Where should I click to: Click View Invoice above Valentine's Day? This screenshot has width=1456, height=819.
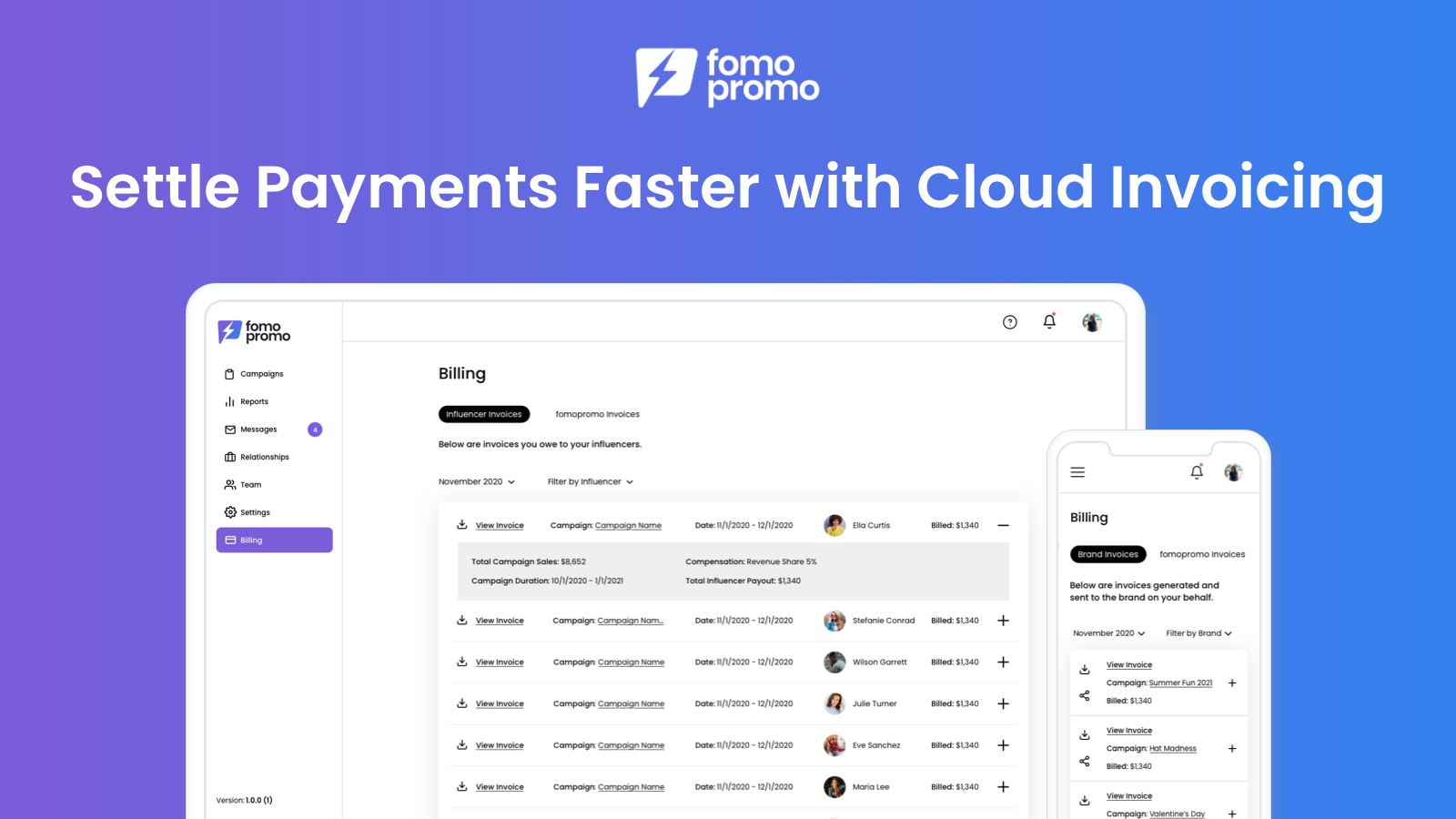[1129, 796]
